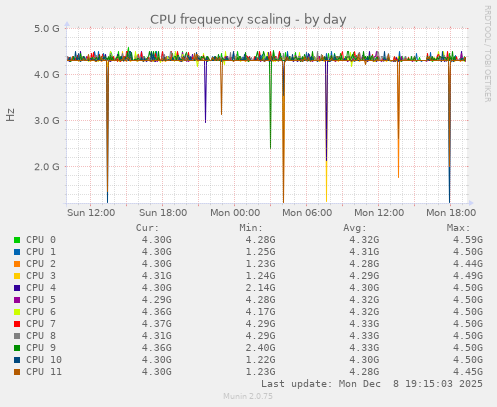Viewport: 497px width, 407px height.
Task: Click the up arrow atop the y-axis
Action: [x=67, y=24]
